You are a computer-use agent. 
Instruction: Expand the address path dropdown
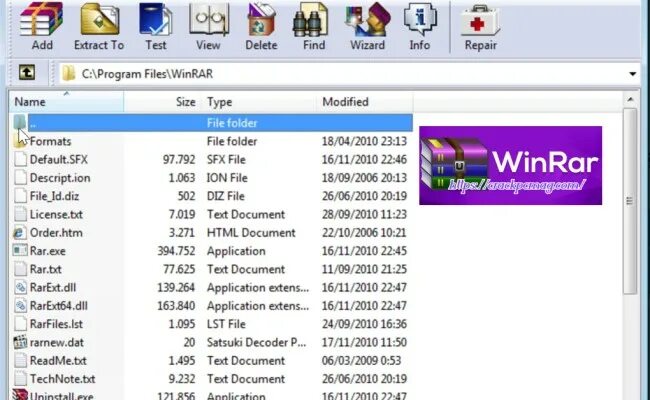point(633,74)
